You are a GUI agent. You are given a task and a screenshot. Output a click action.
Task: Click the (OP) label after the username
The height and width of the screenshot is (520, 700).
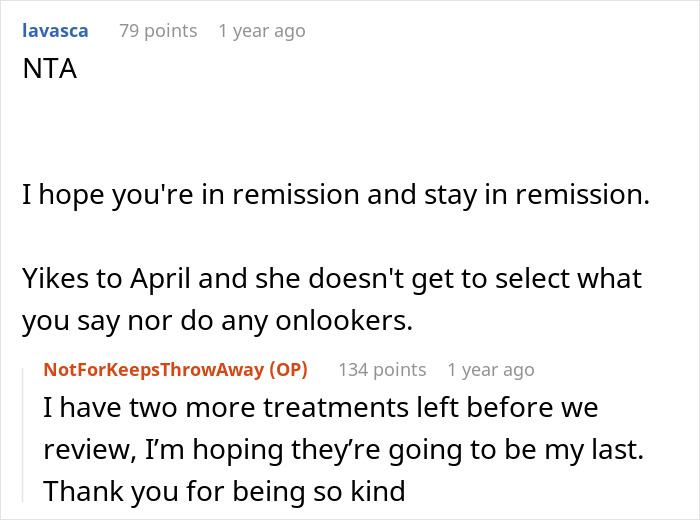[288, 370]
